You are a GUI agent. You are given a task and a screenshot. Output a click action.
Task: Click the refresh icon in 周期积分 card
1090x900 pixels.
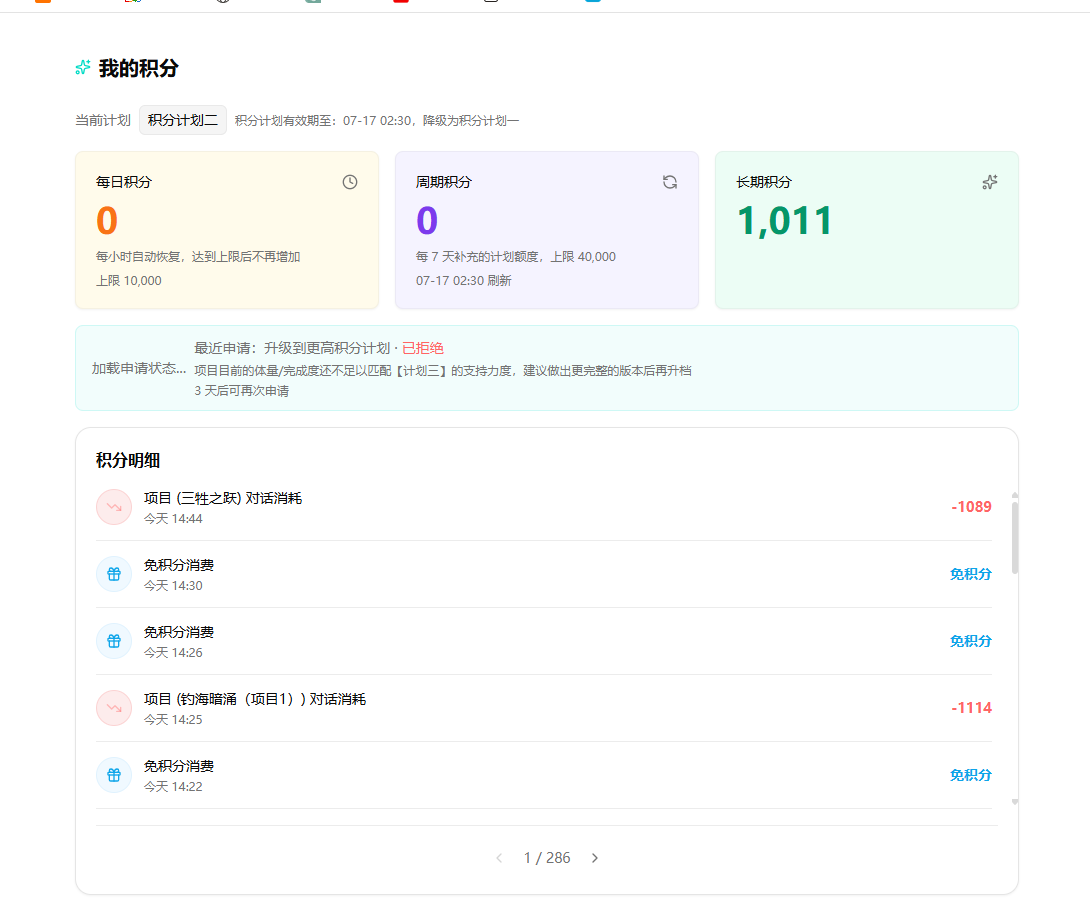669,182
